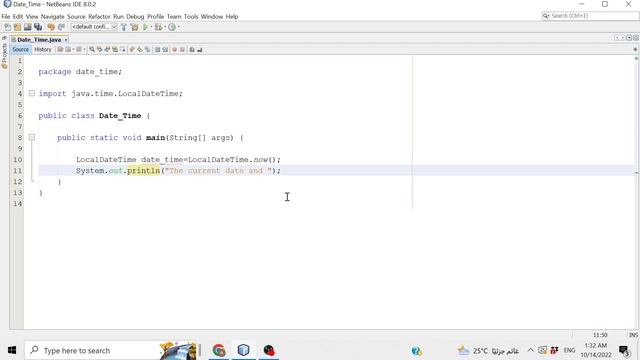Viewport: 640px width, 360px height.
Task: Open the Debug menu
Action: [135, 17]
